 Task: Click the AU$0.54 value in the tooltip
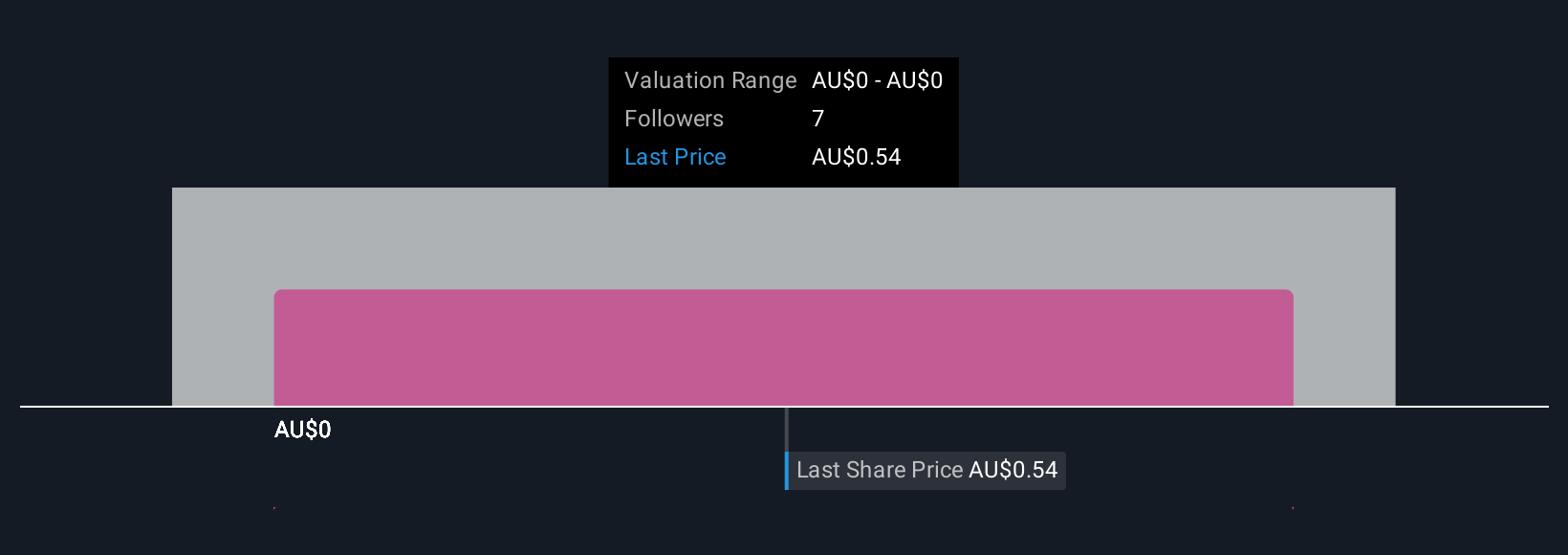pos(856,157)
